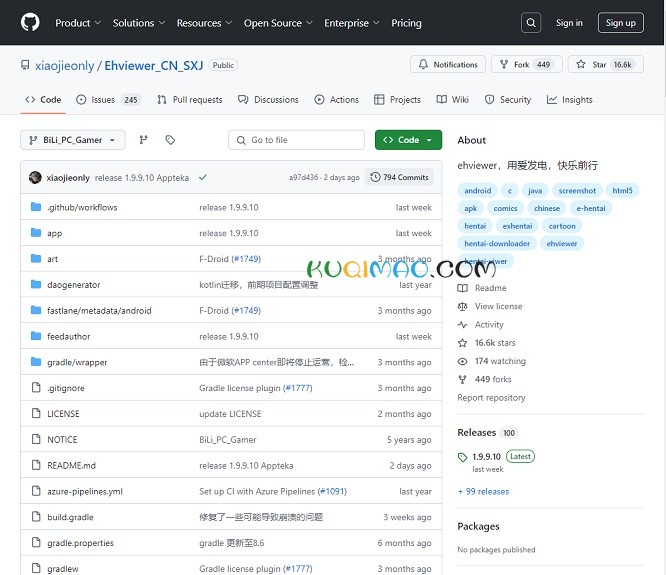Switch to the Pull requests tab

click(189, 99)
